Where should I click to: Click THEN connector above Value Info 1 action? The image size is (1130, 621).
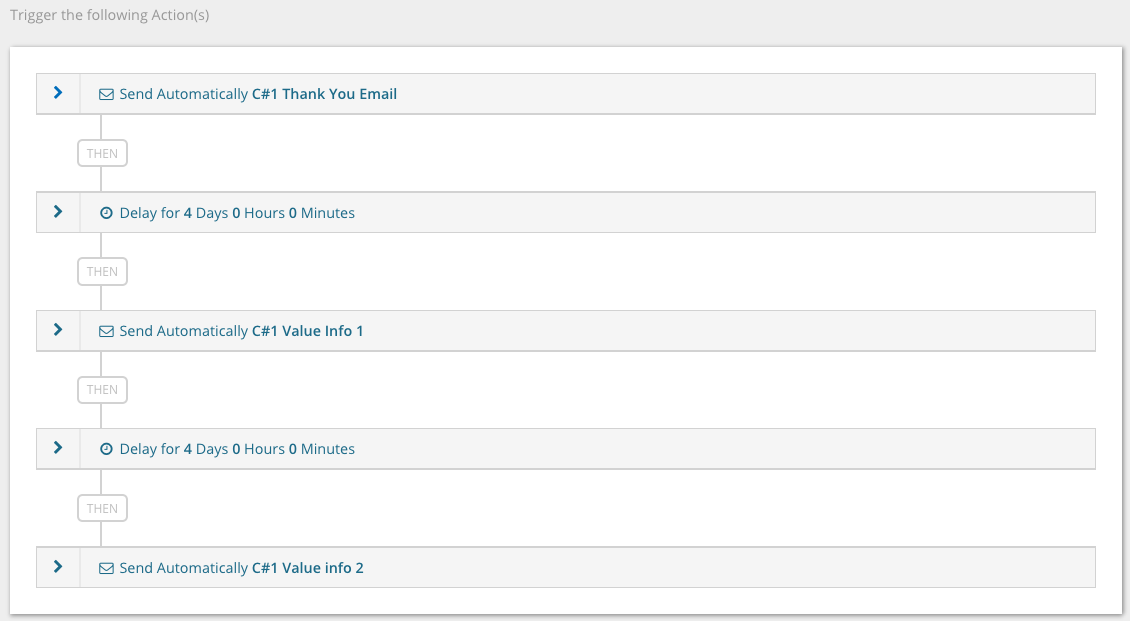[102, 271]
